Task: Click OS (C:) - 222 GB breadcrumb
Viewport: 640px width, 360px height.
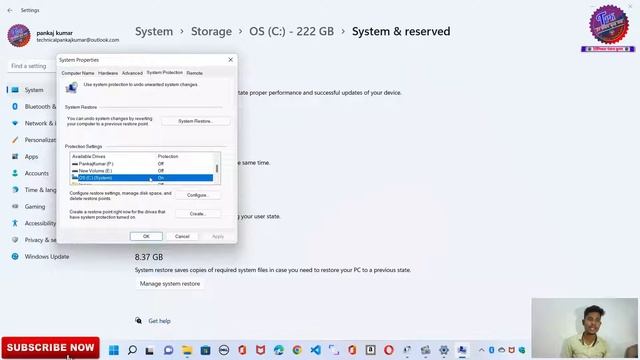Action: pyautogui.click(x=291, y=31)
